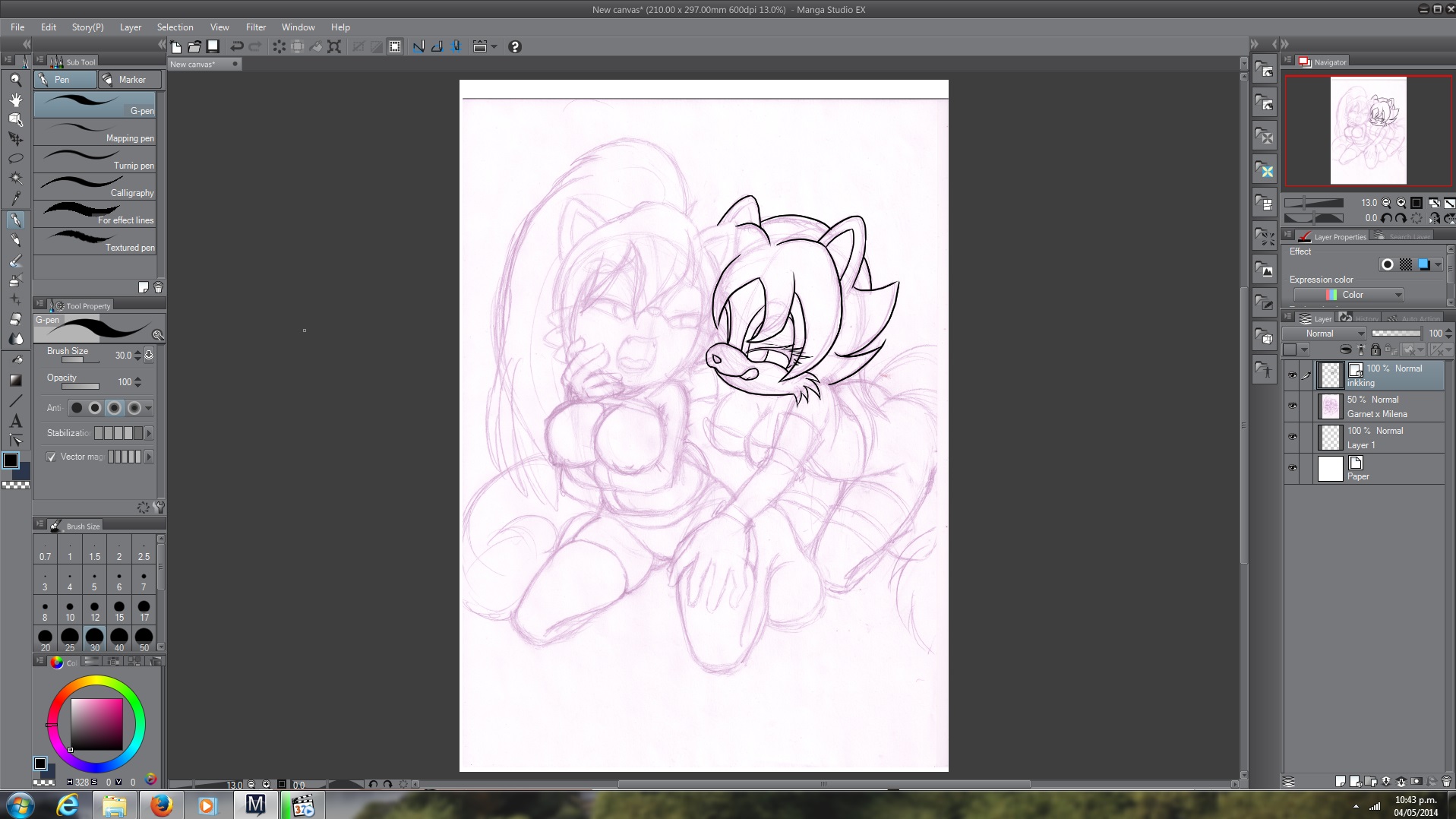This screenshot has height=819, width=1456.
Task: Save the canvas with the toolbar icon
Action: coord(213,47)
